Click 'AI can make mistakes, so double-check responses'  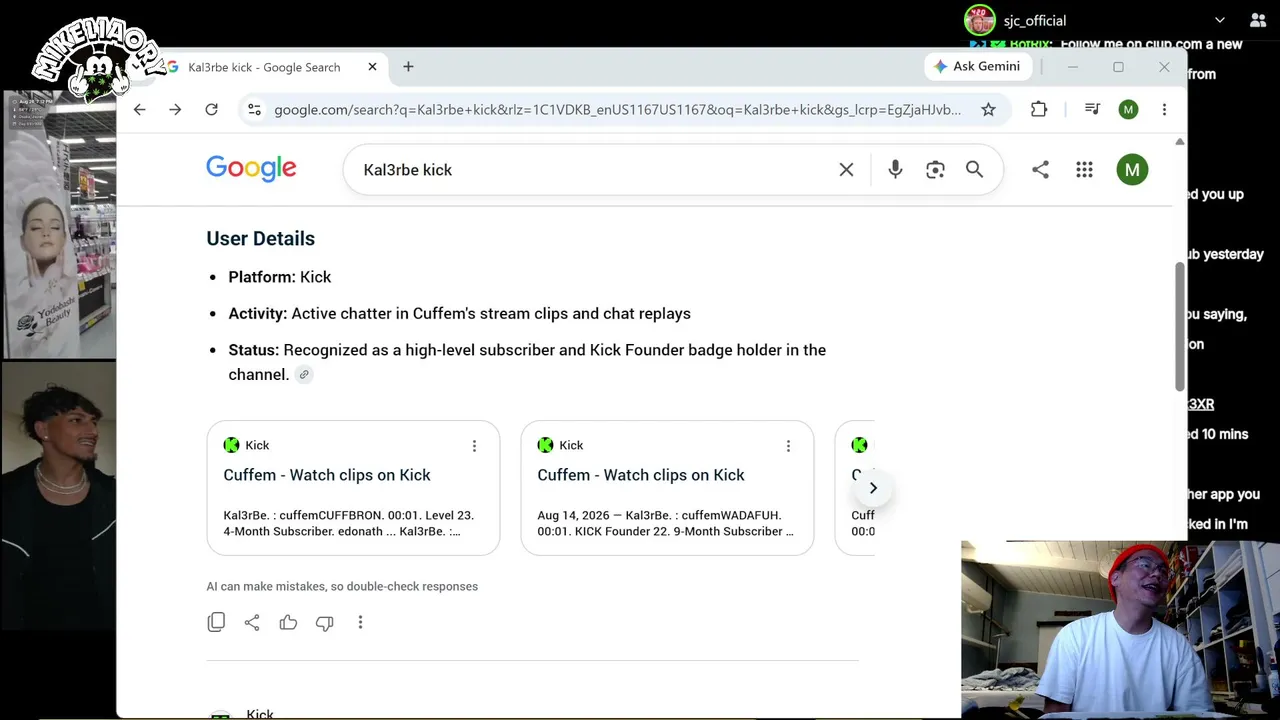(x=342, y=587)
